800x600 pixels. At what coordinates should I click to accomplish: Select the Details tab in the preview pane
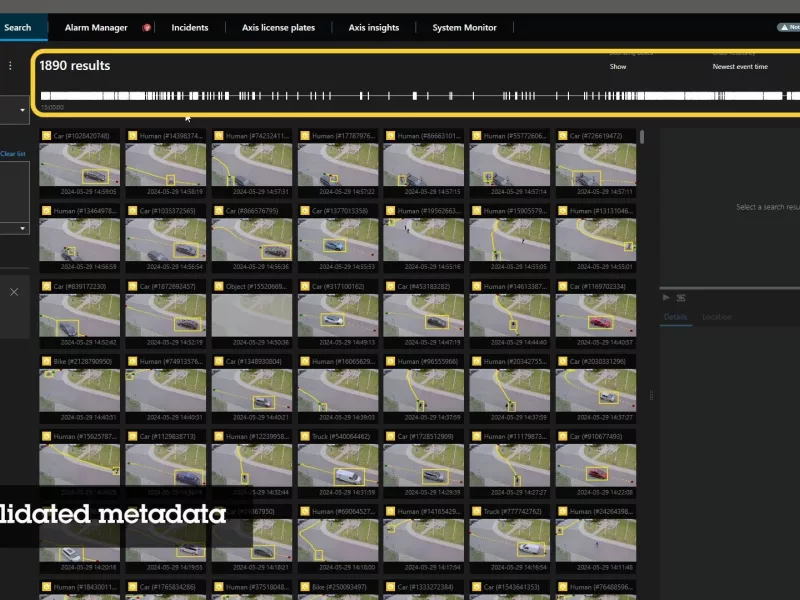tap(676, 317)
